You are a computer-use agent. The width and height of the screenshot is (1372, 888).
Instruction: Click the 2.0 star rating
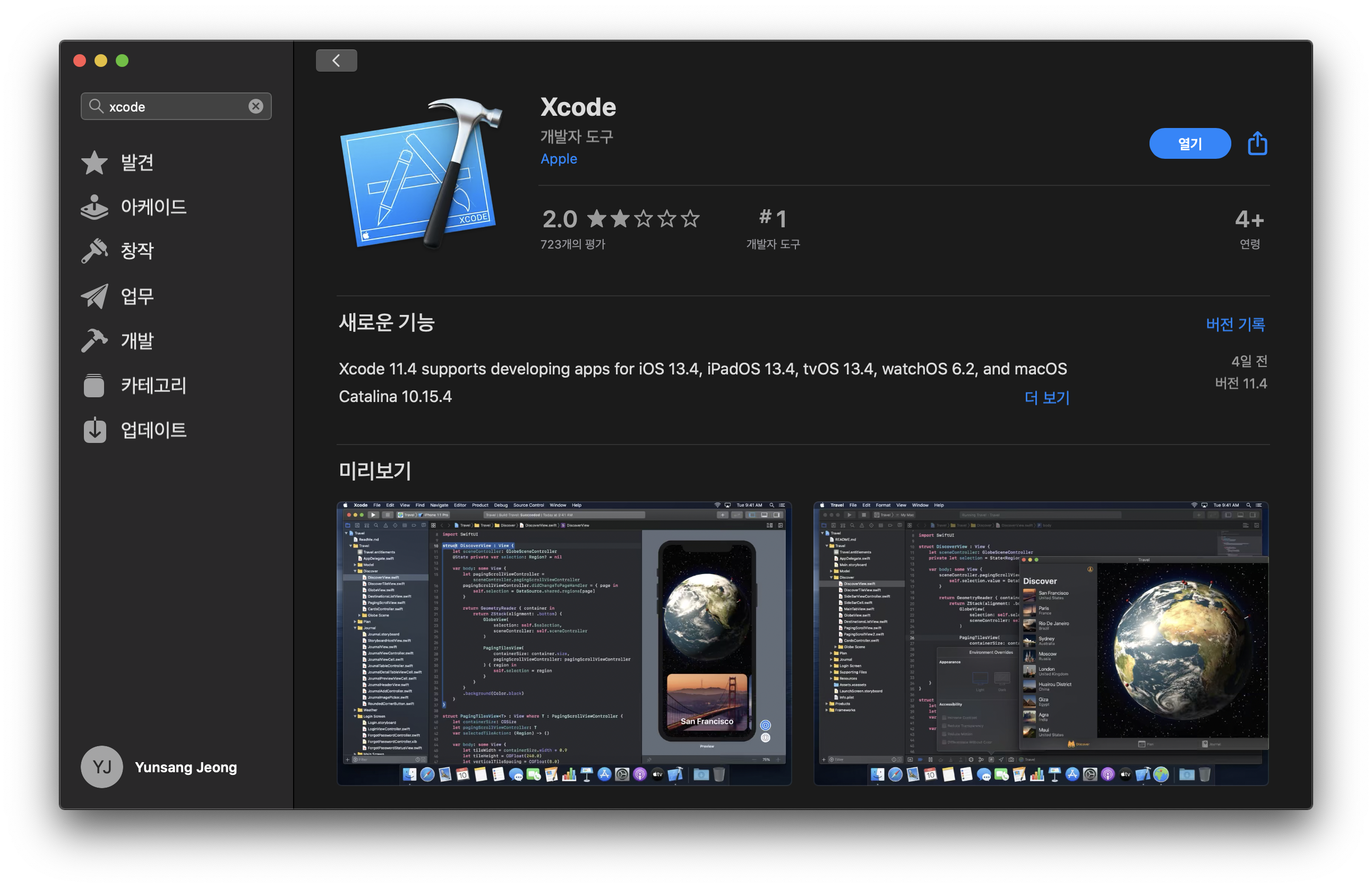pyautogui.click(x=620, y=219)
